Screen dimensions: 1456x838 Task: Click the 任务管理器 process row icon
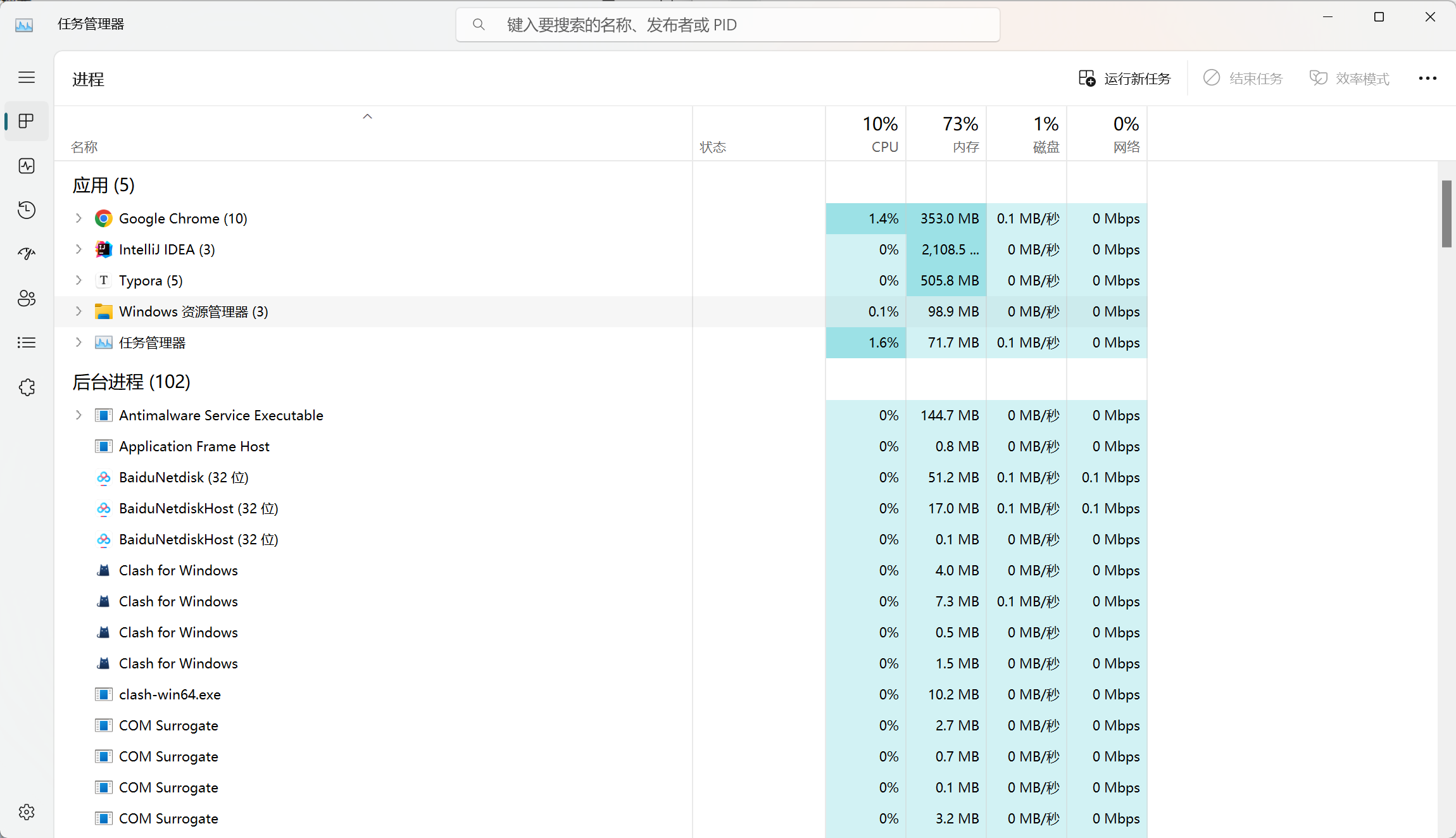click(104, 342)
